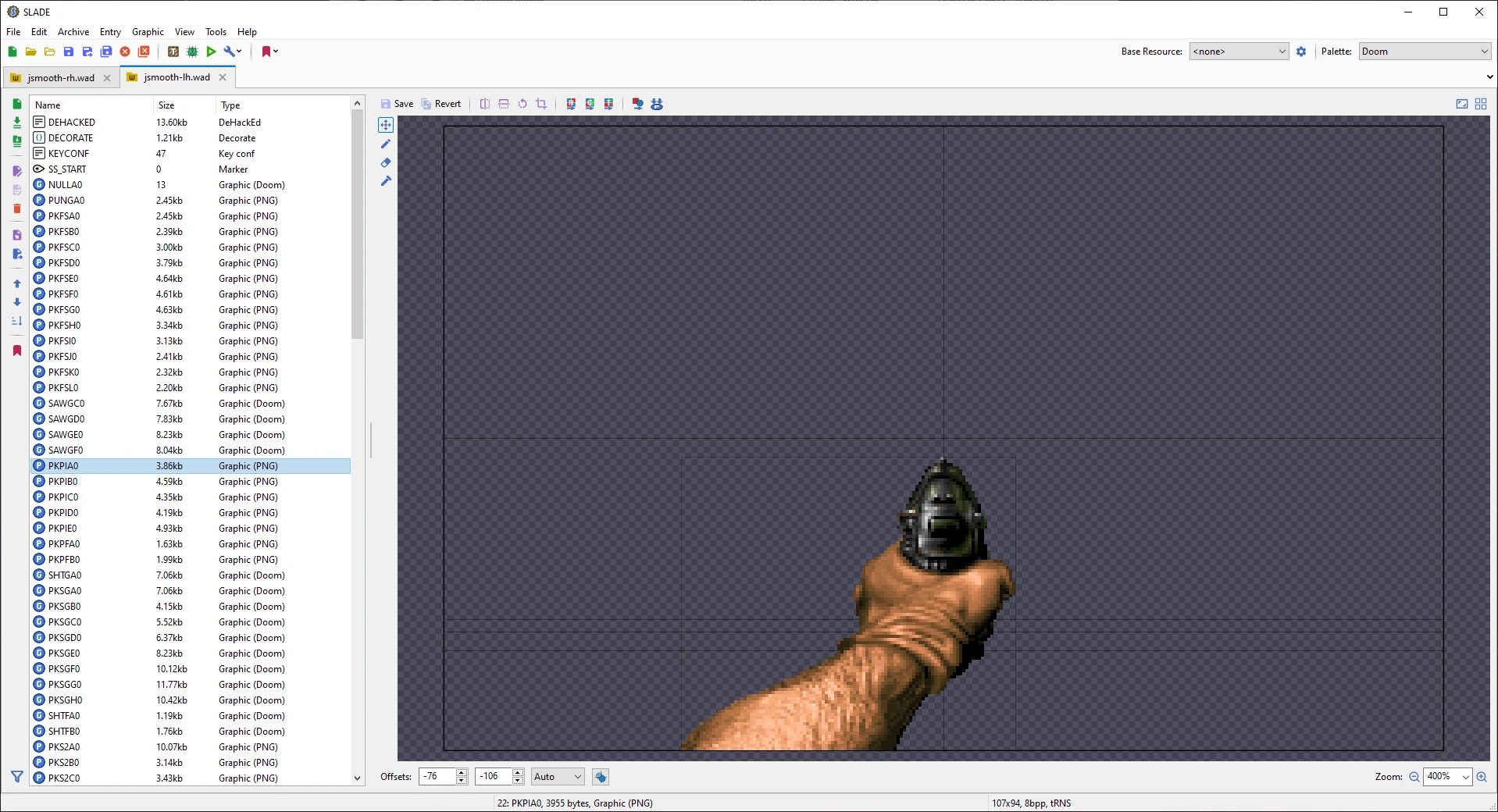The height and width of the screenshot is (812, 1498).
Task: Click the New Archive icon in main toolbar
Action: tap(12, 52)
